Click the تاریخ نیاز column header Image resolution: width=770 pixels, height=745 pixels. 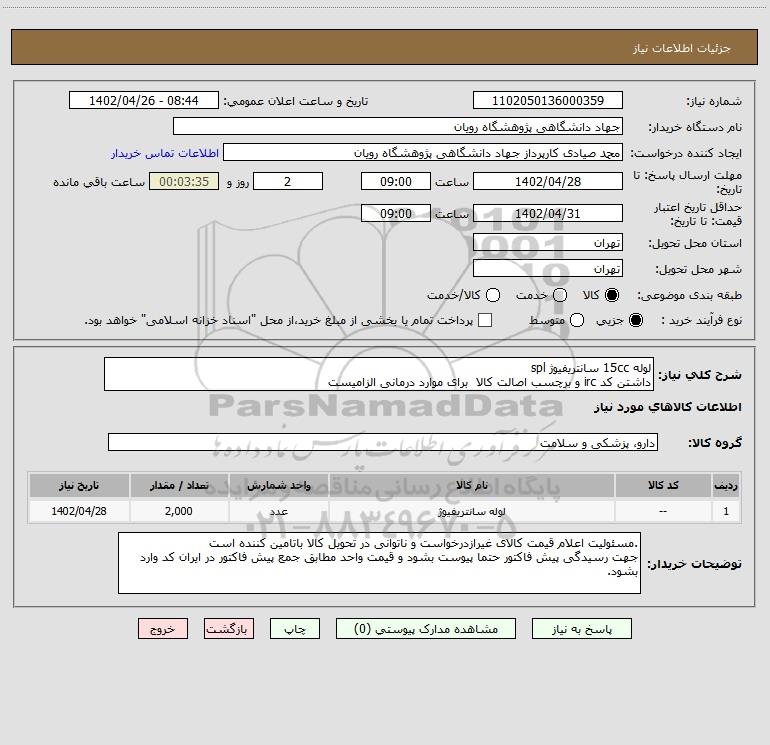[79, 485]
